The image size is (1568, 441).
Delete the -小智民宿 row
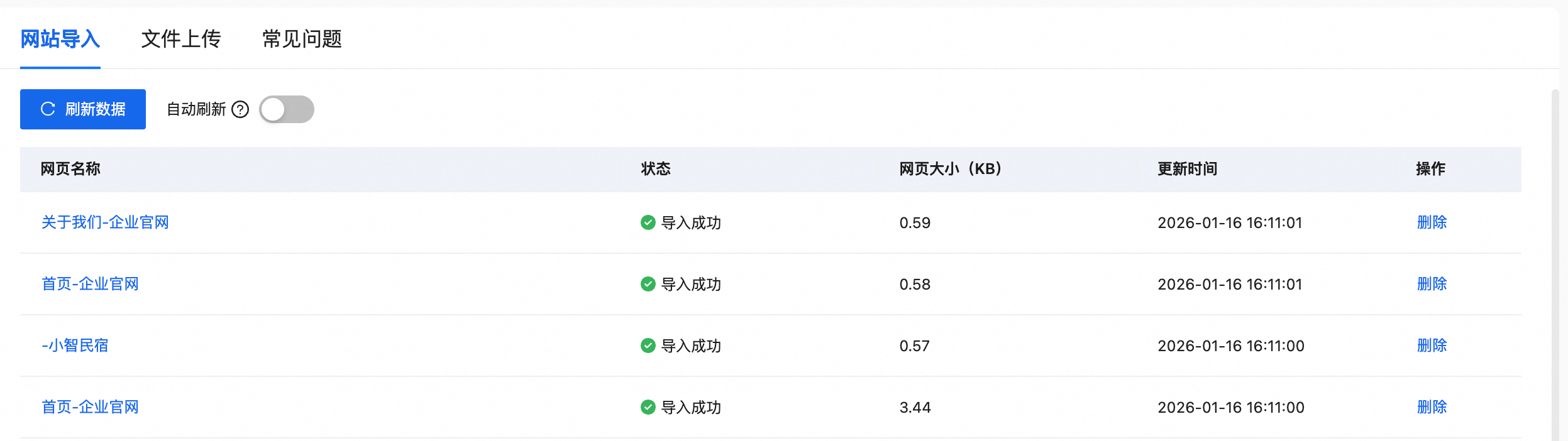tap(1432, 346)
